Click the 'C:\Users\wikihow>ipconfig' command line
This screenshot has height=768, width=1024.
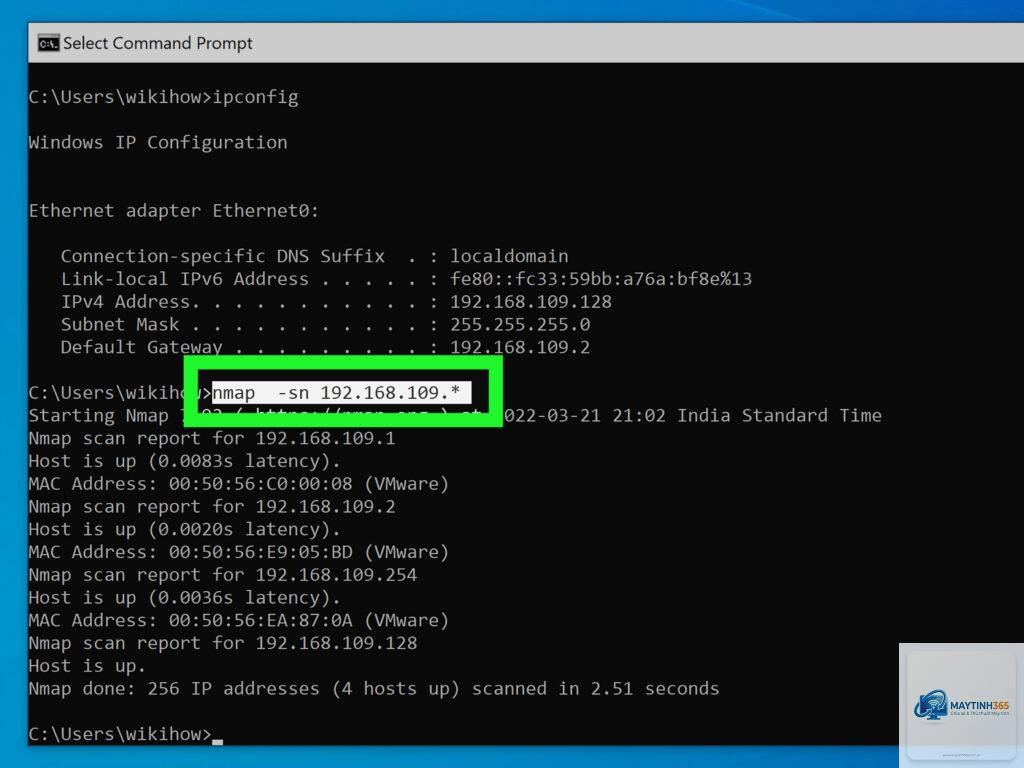tap(163, 97)
